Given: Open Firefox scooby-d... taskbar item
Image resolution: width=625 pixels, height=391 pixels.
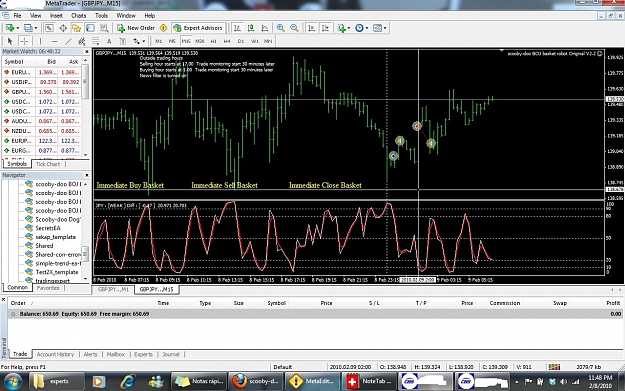Looking at the screenshot, I should pos(256,381).
